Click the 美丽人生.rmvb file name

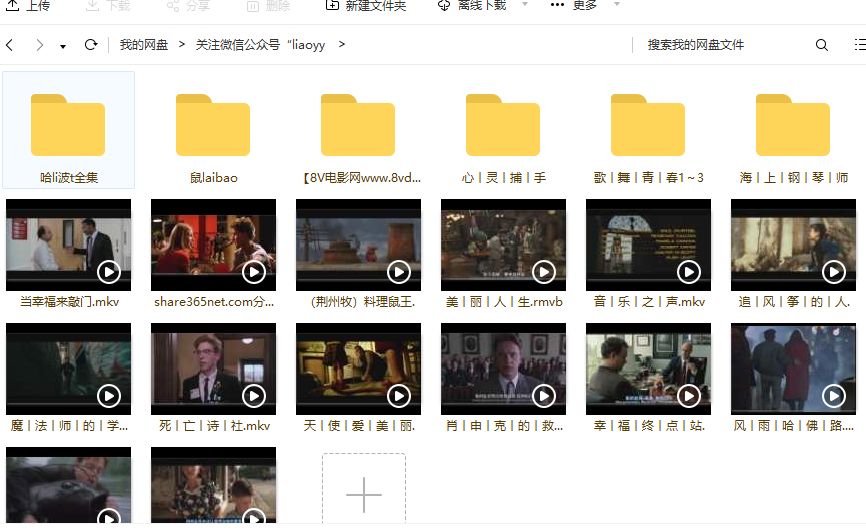[504, 302]
